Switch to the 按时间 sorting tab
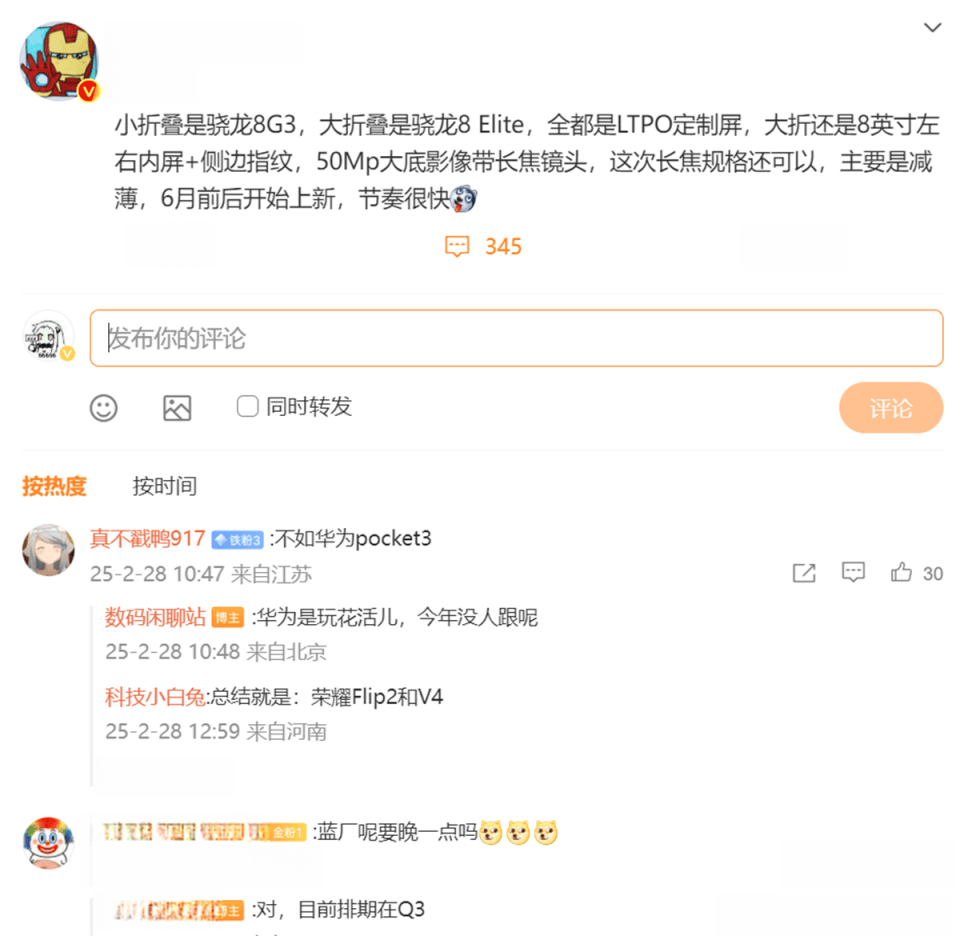Viewport: 960px width, 936px height. (165, 486)
